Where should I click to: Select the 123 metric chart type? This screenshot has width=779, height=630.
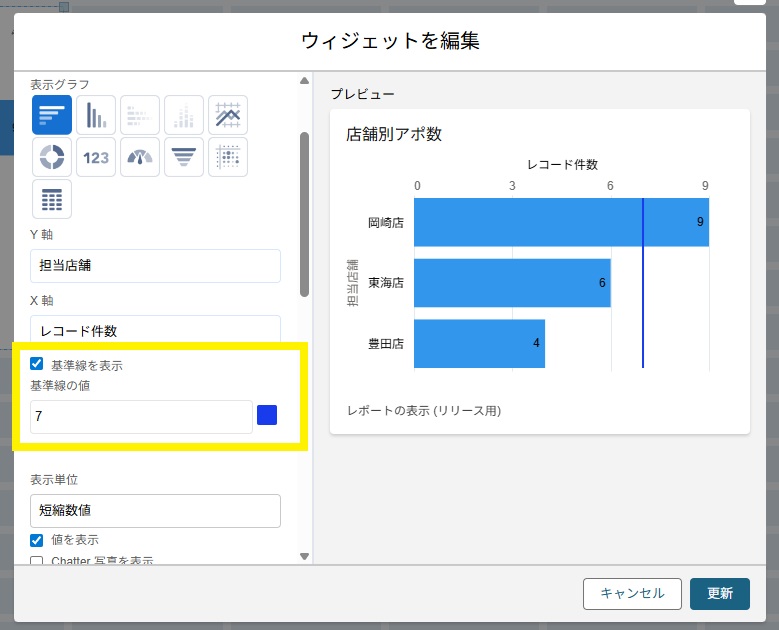96,157
